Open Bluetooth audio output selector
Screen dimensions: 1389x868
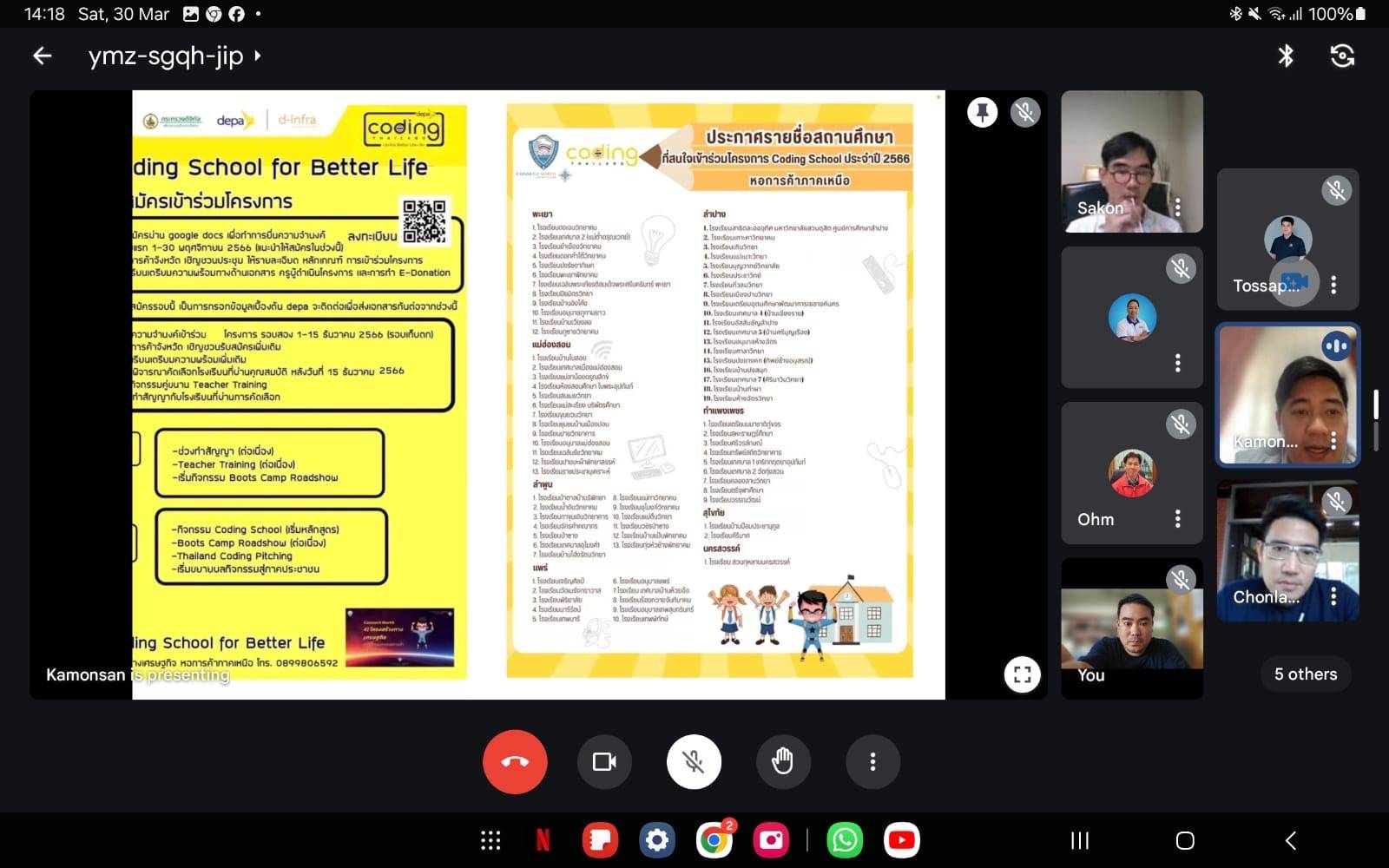1286,56
